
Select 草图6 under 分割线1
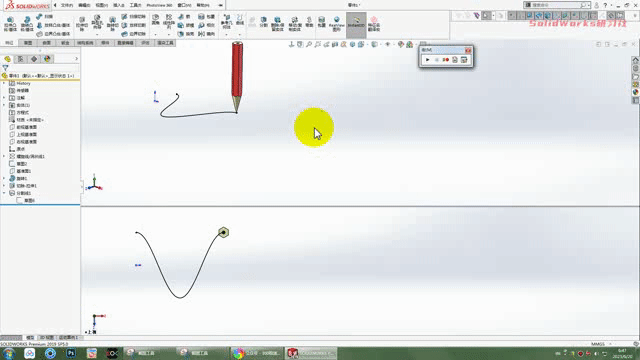(29, 200)
